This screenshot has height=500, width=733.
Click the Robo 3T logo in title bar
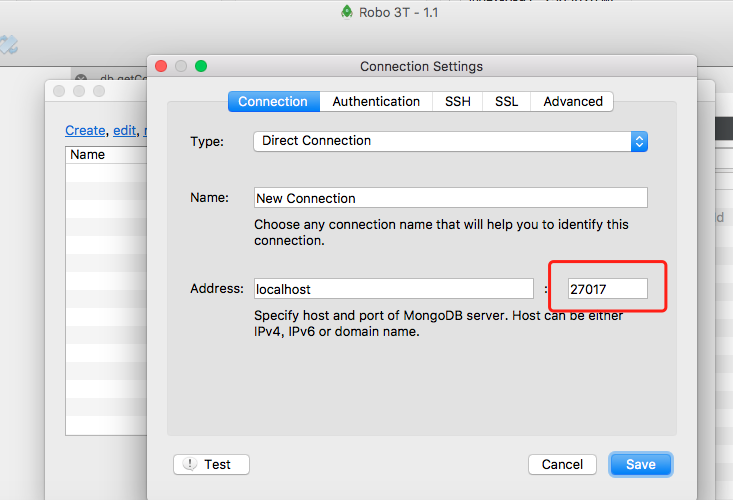click(347, 12)
